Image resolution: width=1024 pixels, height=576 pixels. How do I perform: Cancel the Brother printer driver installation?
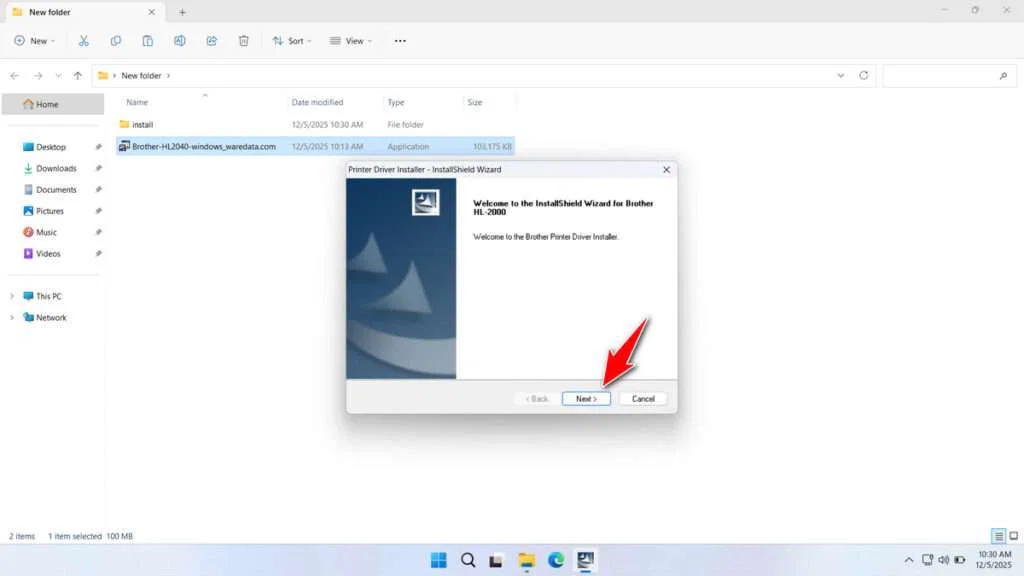[643, 398]
